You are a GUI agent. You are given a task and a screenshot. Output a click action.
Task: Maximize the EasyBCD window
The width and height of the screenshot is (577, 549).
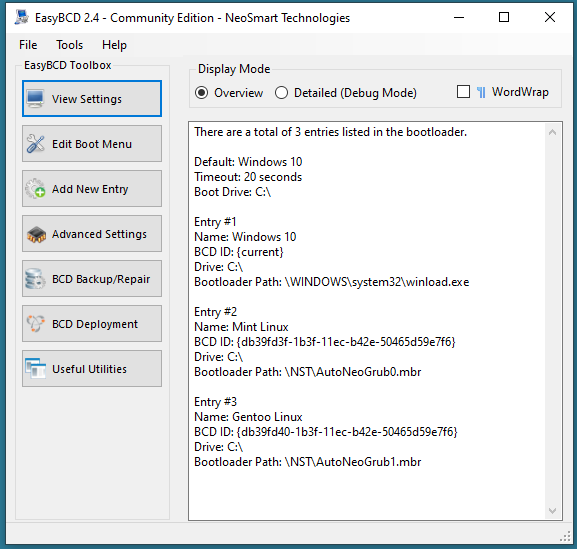point(504,17)
